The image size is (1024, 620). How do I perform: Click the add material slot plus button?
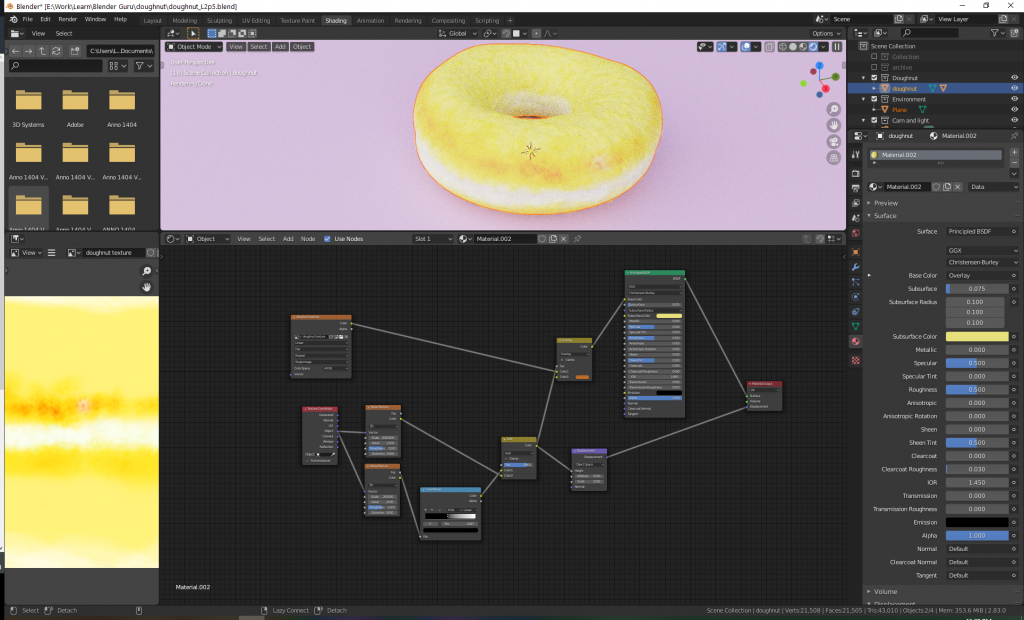(1013, 152)
